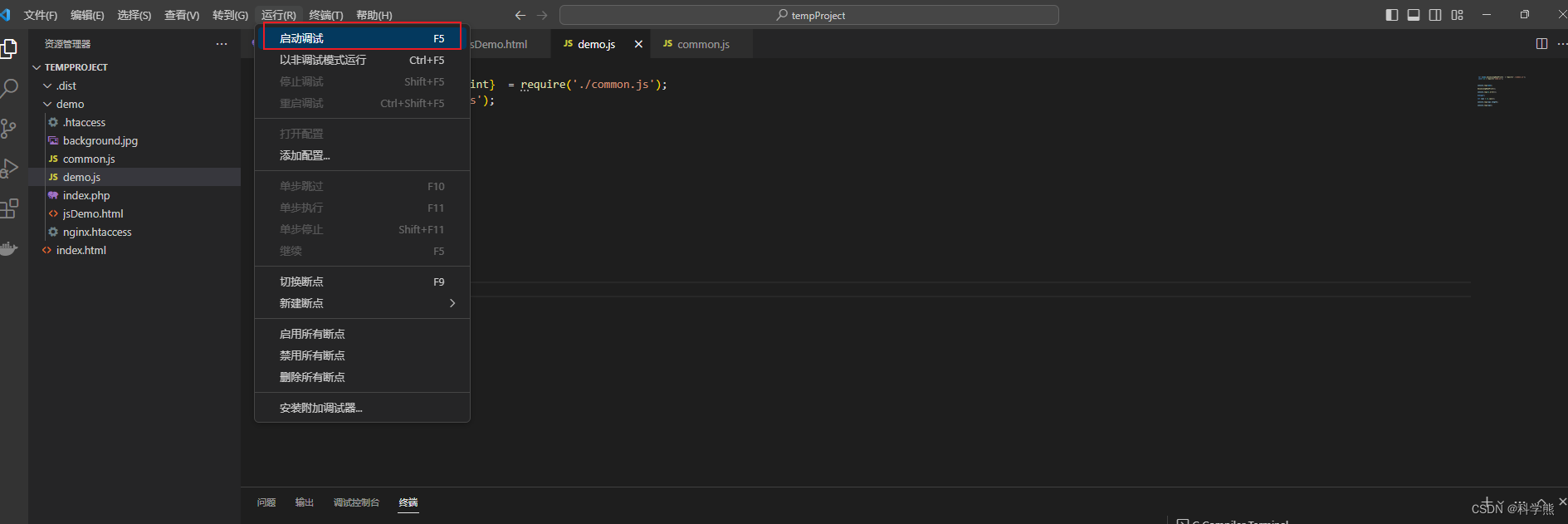Open the Search view in activity bar
This screenshot has width=1568, height=524.
pos(9,89)
